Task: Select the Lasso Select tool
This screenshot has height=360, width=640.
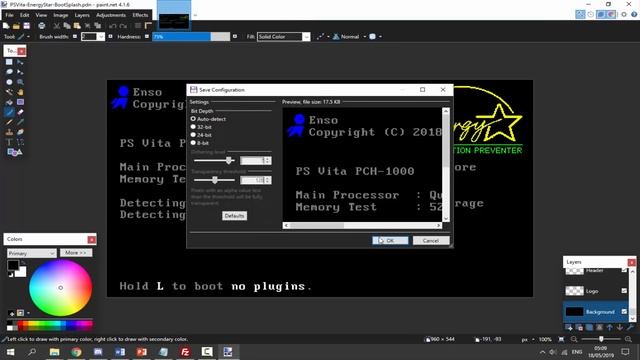Action: tap(9, 72)
